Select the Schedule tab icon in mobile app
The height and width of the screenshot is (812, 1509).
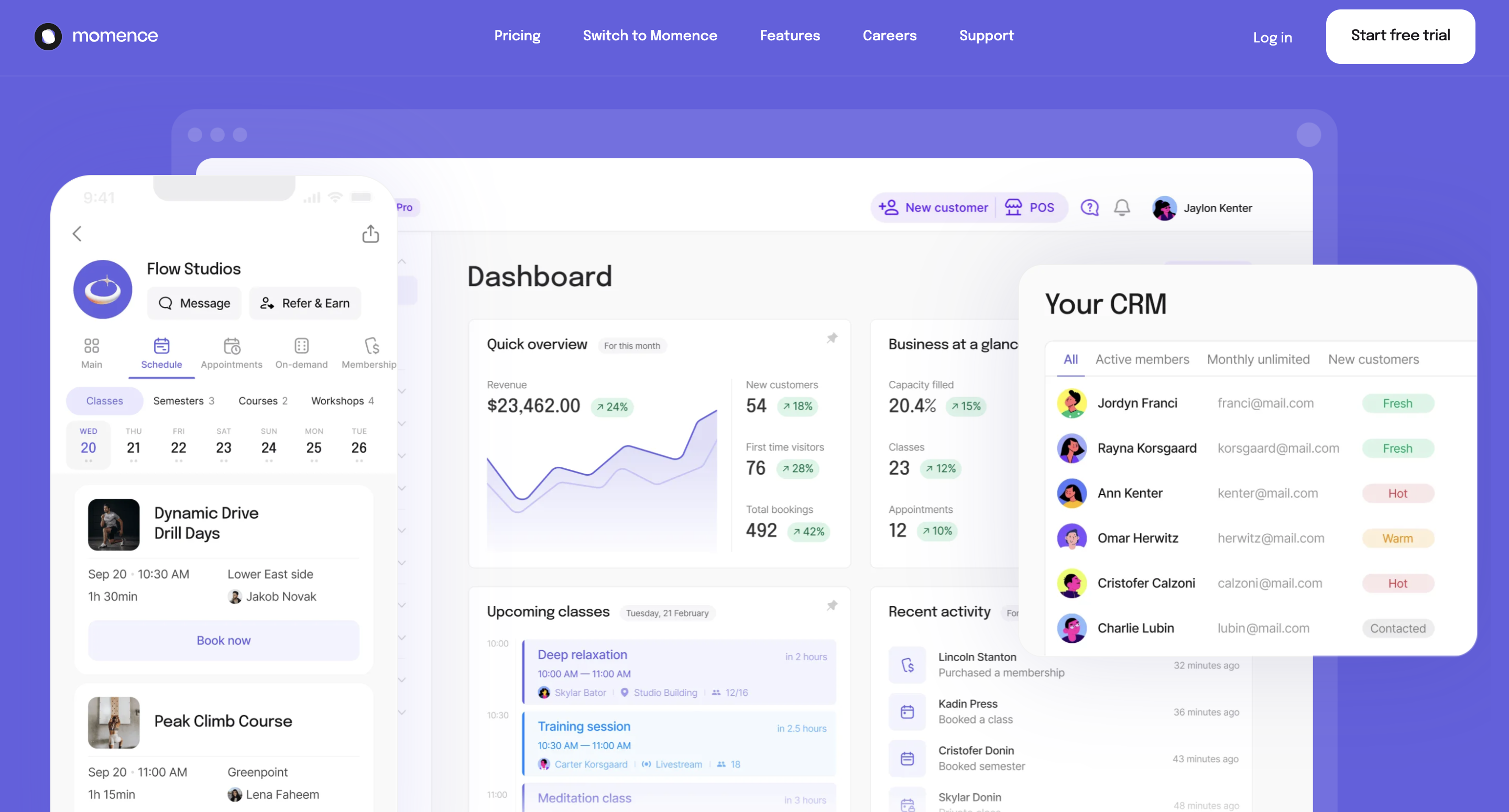tap(162, 347)
